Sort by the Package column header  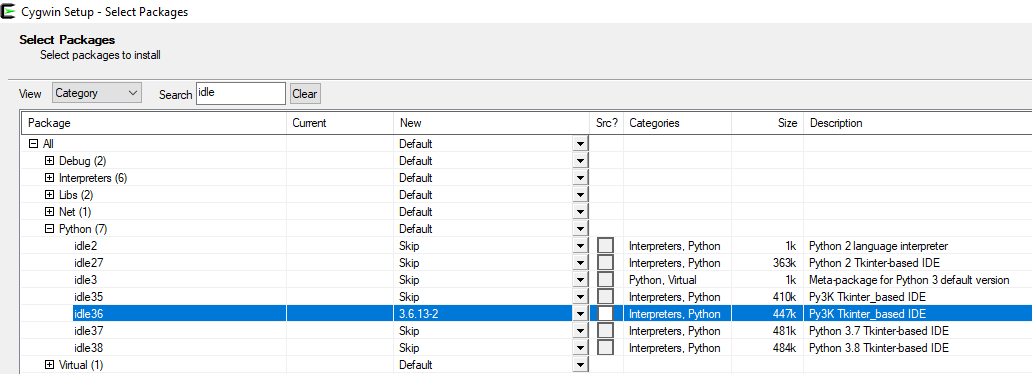pos(155,123)
